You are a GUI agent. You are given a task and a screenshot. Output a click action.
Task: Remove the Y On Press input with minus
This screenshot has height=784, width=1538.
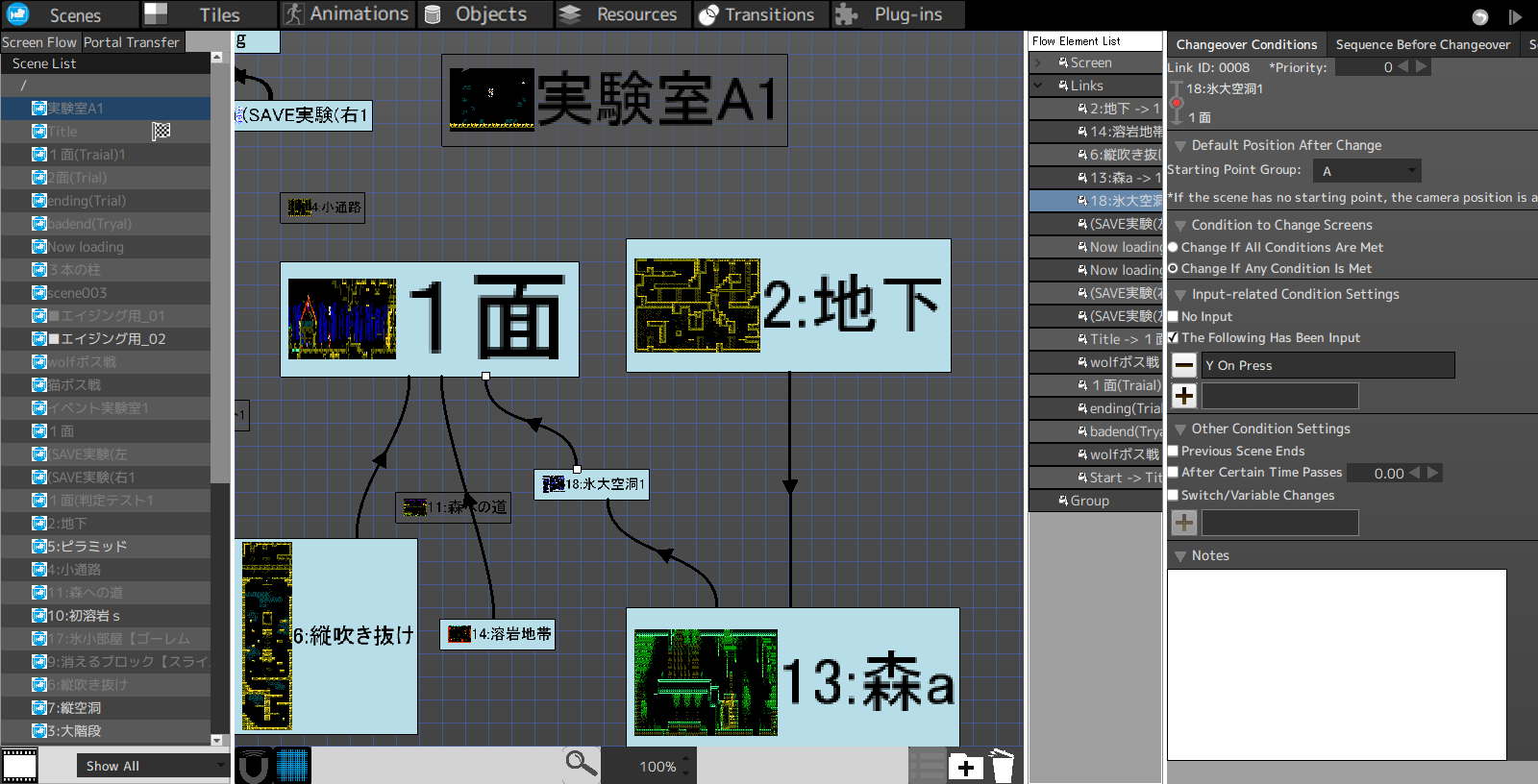1184,365
